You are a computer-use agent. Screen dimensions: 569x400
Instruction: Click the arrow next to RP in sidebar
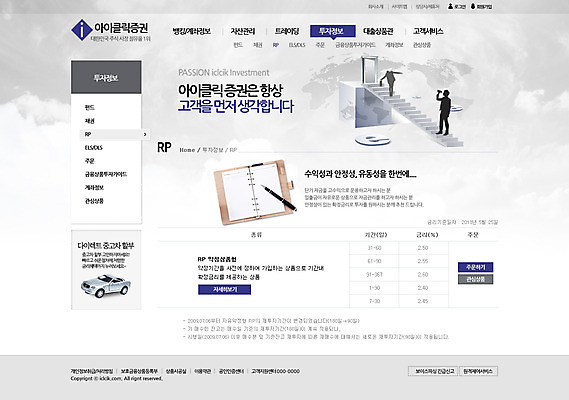[x=145, y=134]
